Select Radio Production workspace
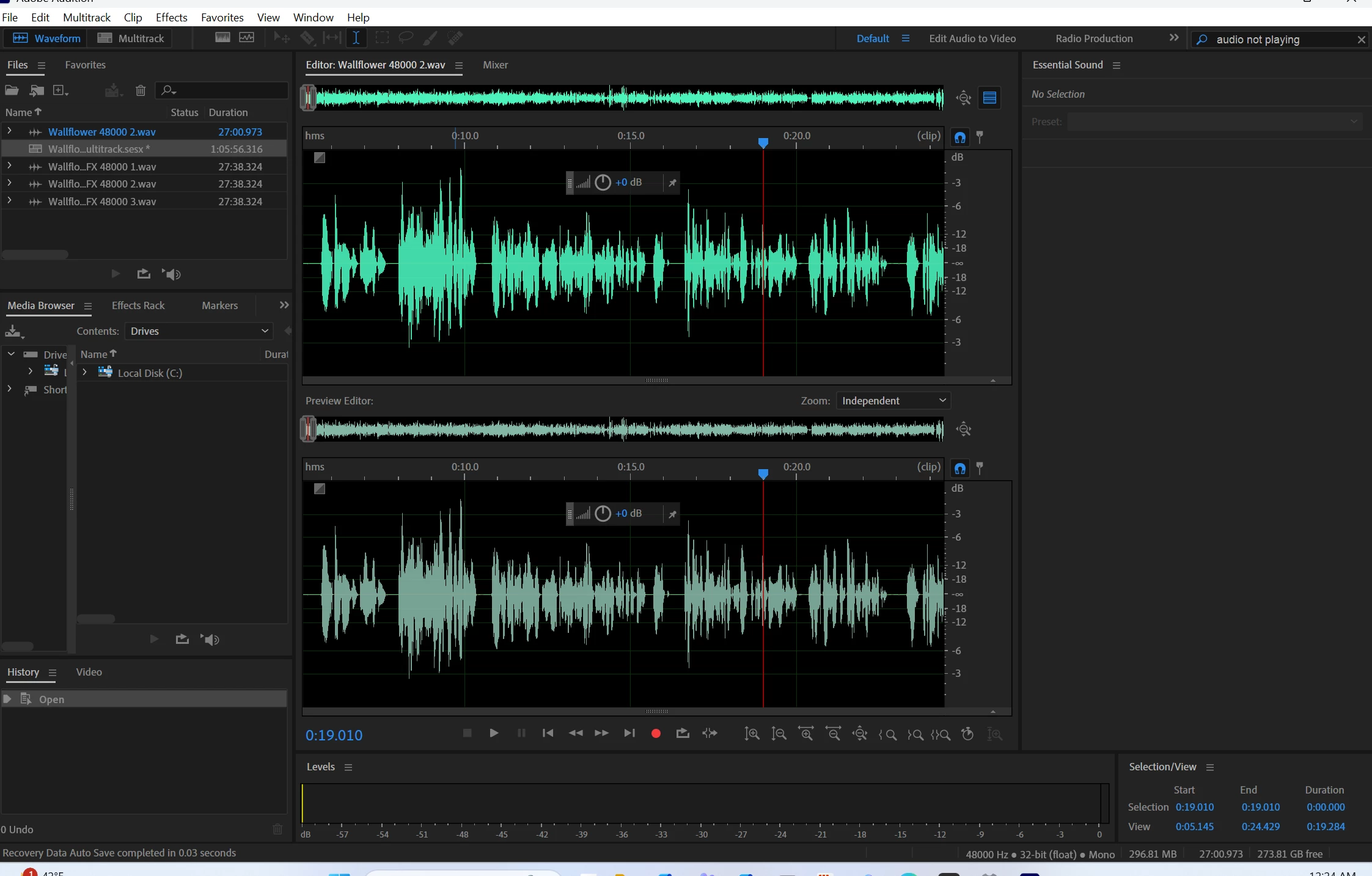 pyautogui.click(x=1094, y=38)
